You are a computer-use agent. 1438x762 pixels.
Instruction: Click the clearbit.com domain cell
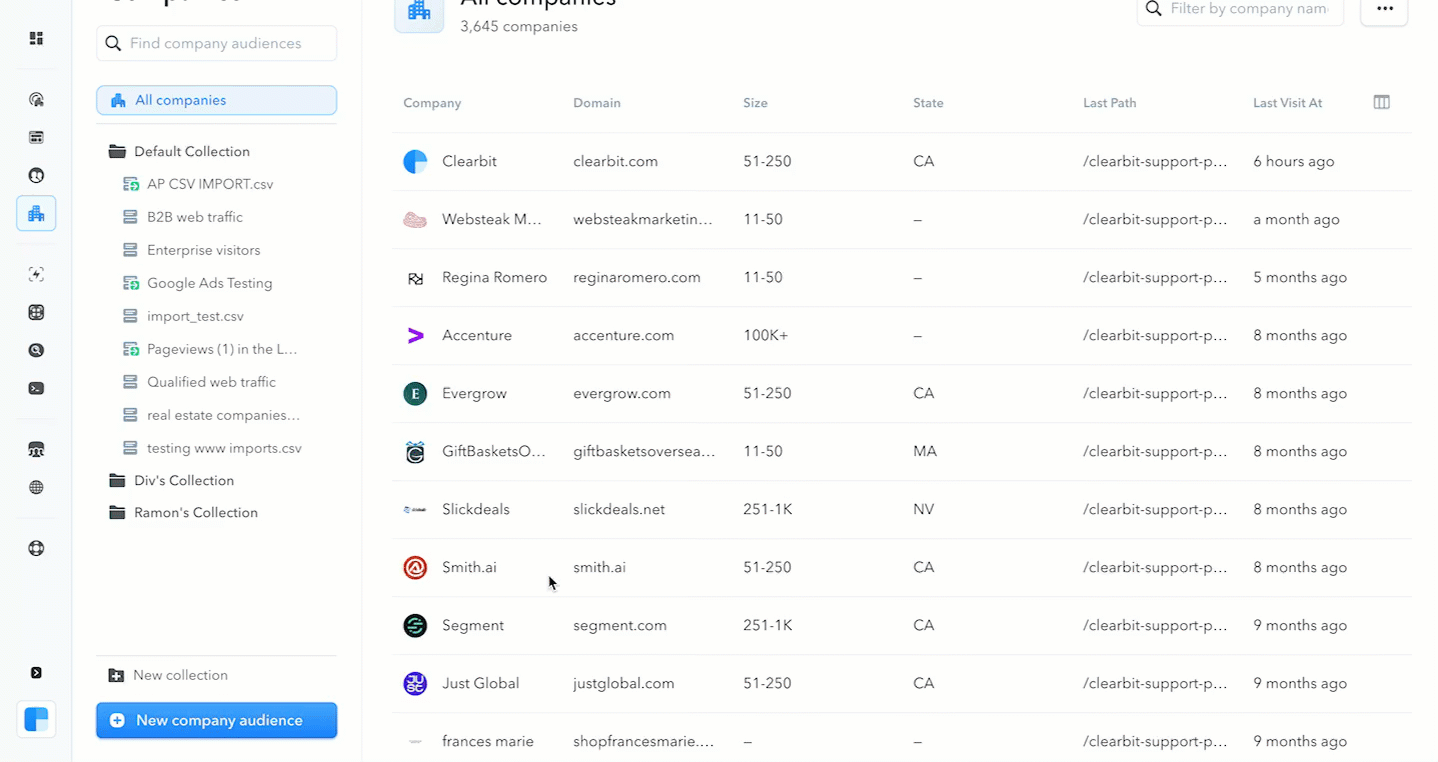(x=615, y=161)
